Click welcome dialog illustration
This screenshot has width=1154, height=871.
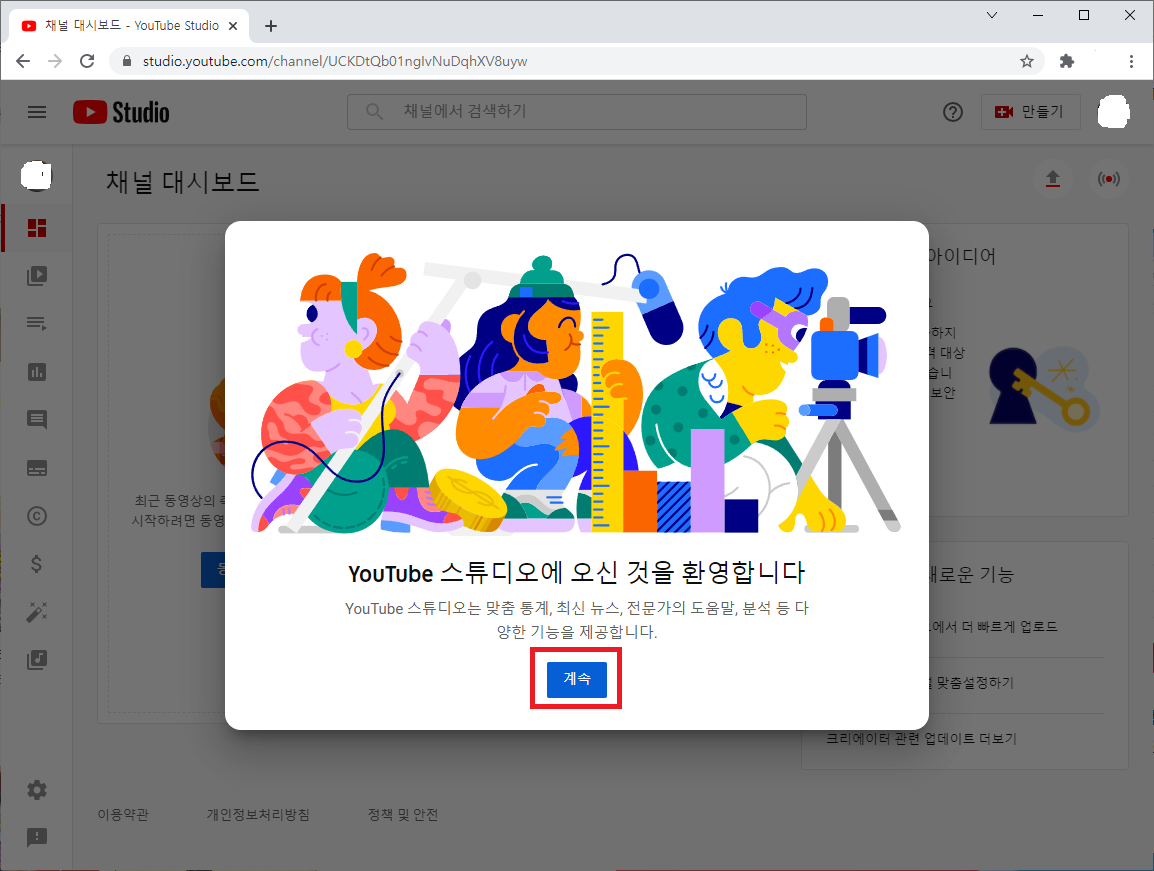tap(576, 392)
